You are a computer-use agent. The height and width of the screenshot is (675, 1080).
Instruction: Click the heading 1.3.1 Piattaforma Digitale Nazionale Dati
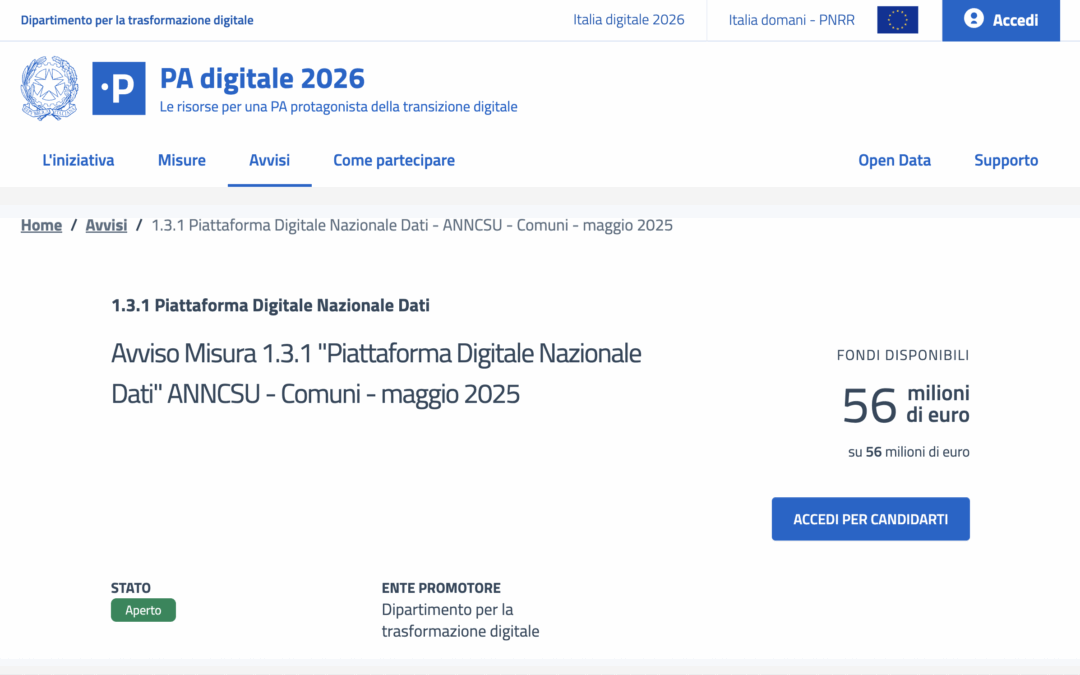[x=270, y=305]
